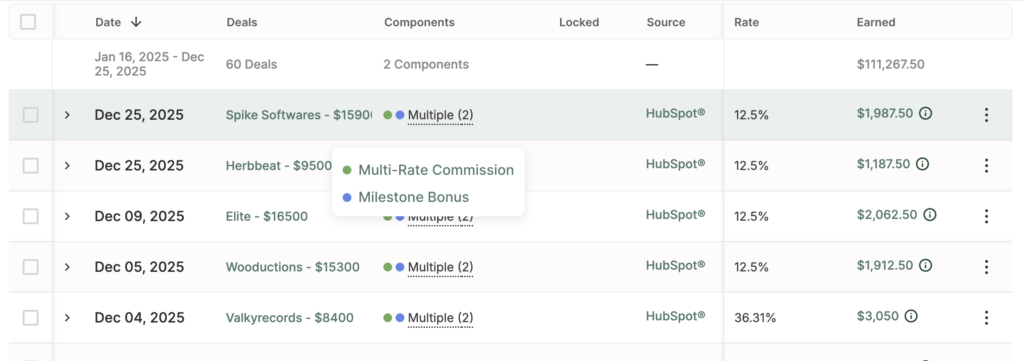Click the Locked column header
The width and height of the screenshot is (1024, 361).
tap(579, 22)
